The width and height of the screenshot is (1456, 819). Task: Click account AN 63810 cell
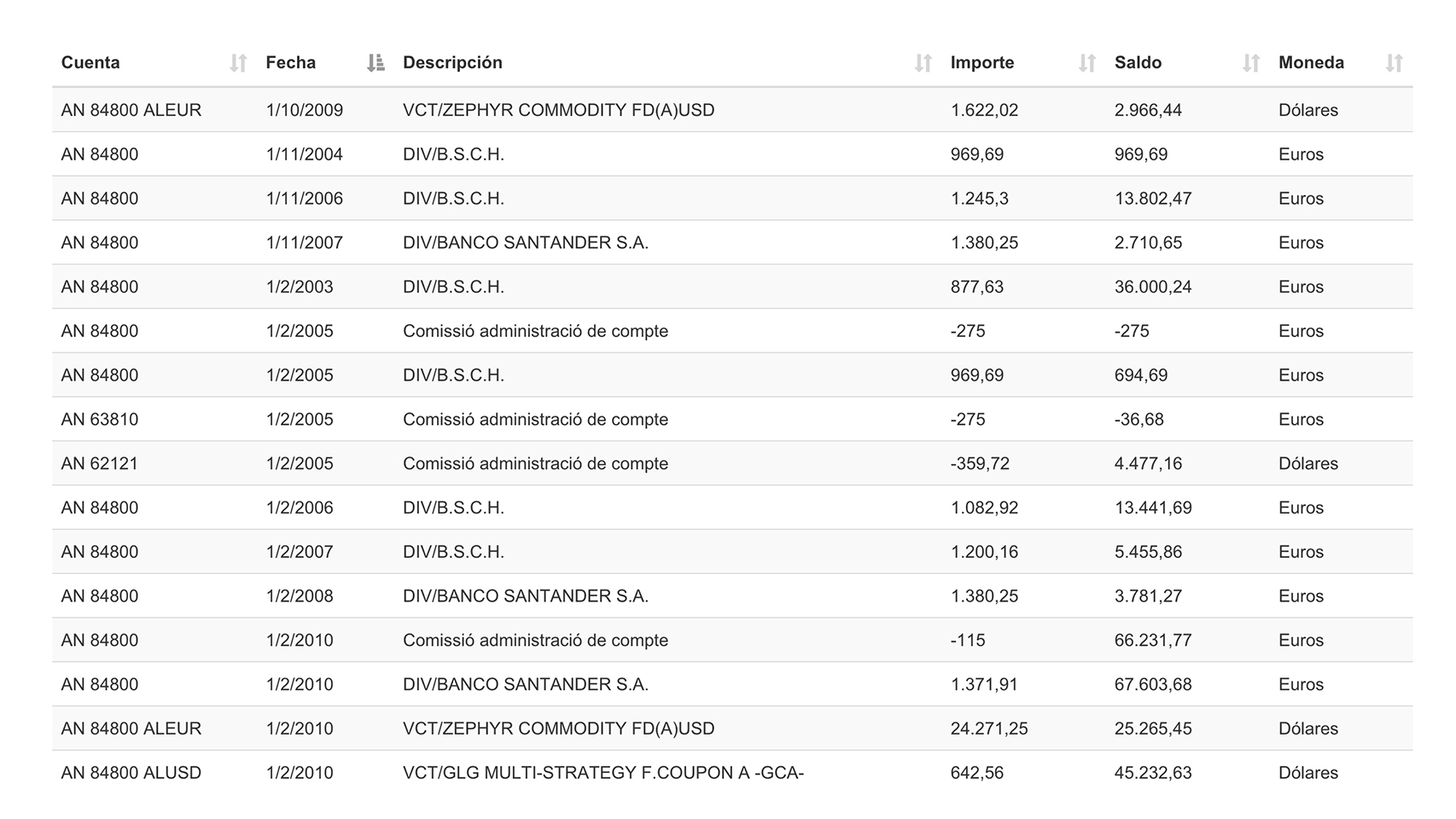(100, 420)
